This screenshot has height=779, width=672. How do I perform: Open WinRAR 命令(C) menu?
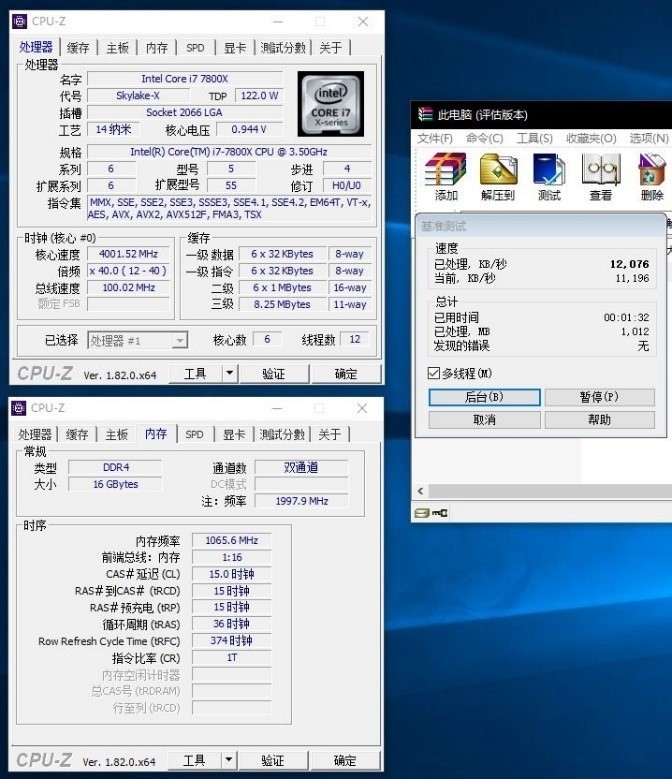pos(484,138)
